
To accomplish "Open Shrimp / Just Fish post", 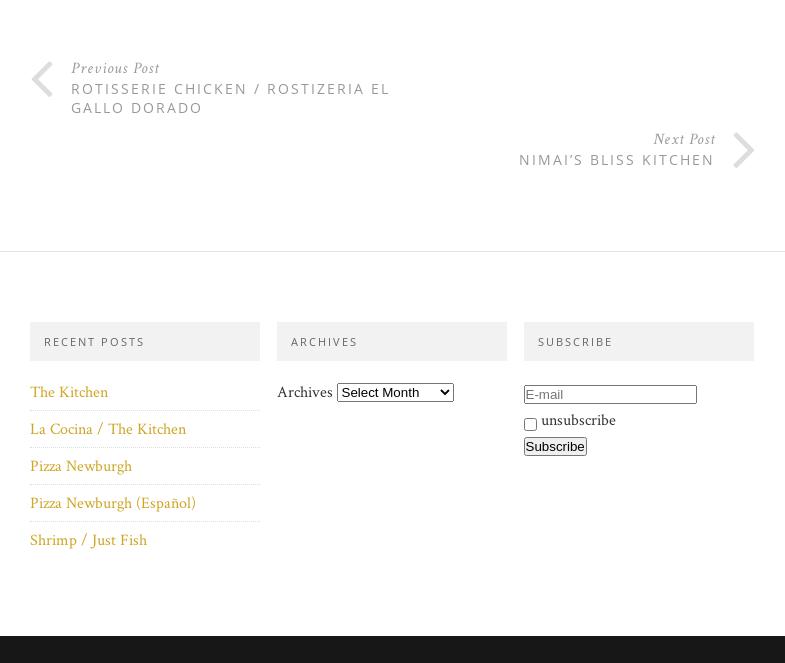I will [88, 540].
